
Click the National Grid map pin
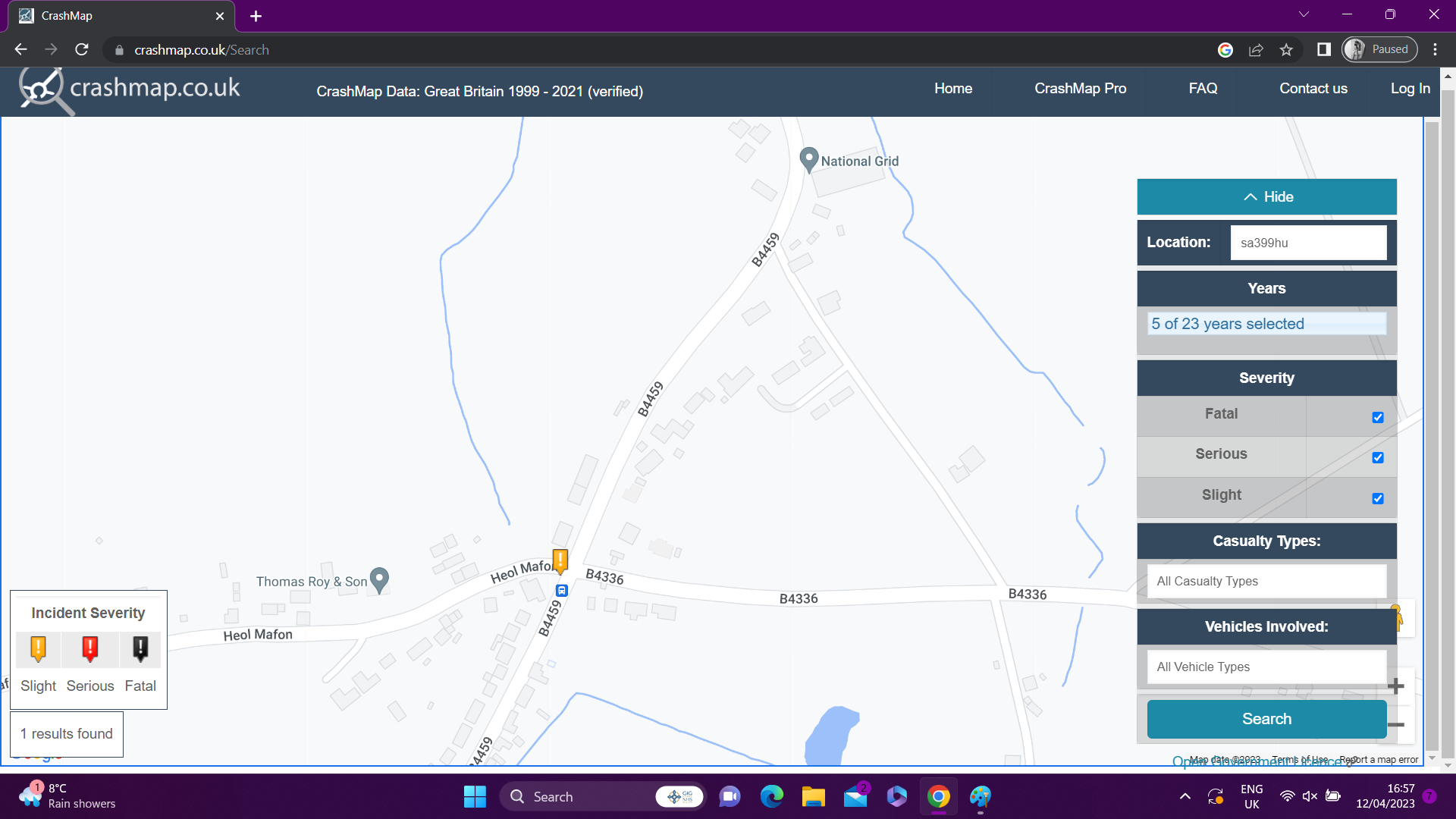[x=808, y=159]
